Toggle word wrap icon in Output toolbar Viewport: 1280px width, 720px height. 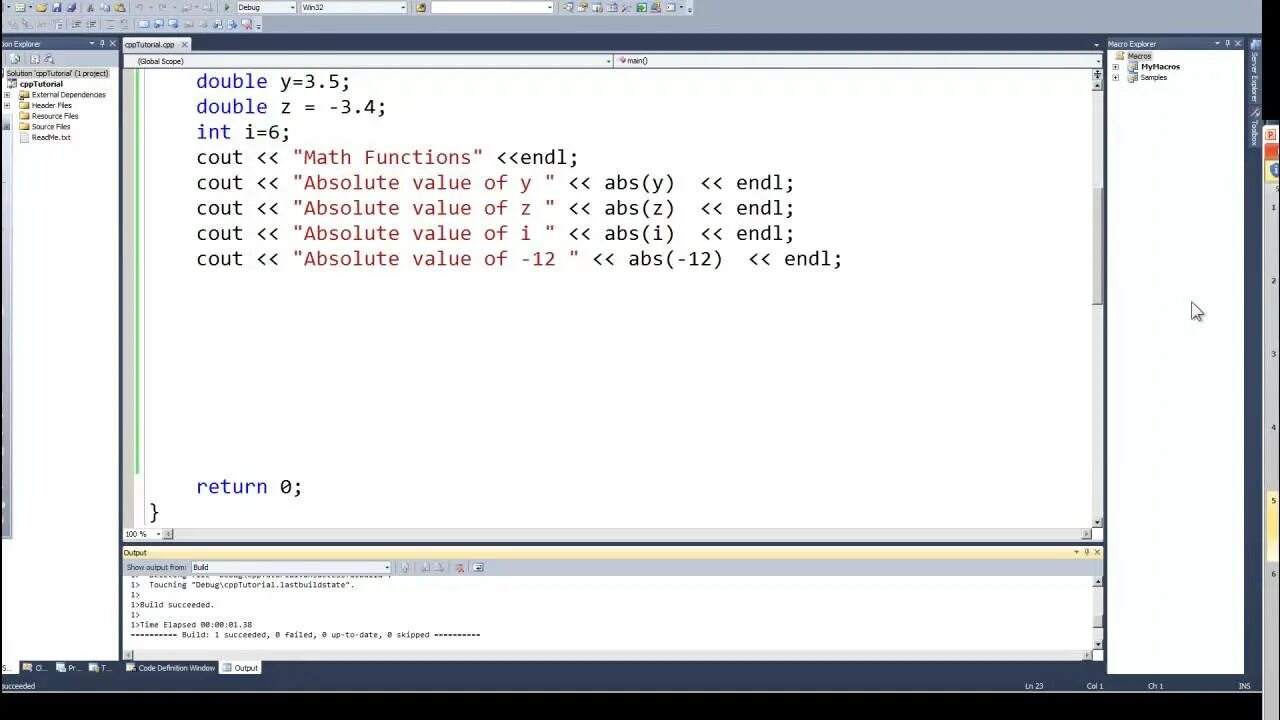[x=478, y=567]
